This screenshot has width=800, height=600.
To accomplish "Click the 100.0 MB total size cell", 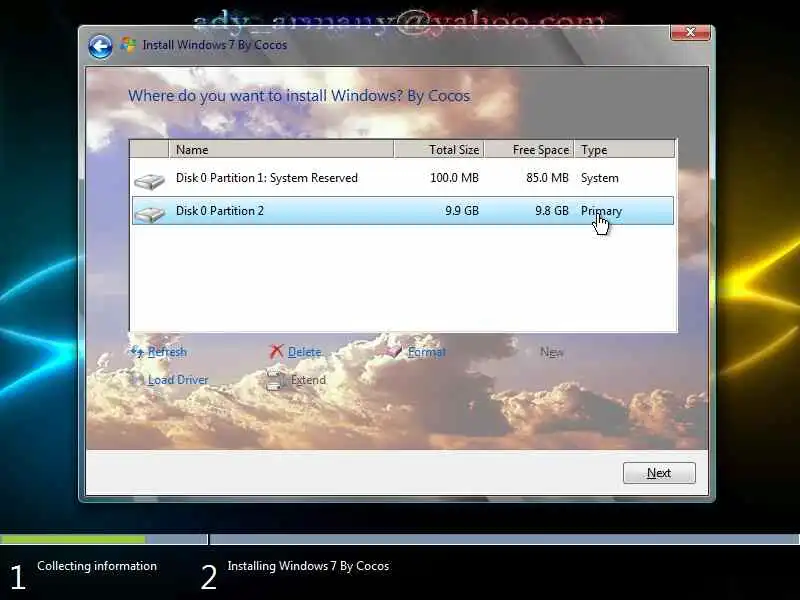I will [x=455, y=178].
